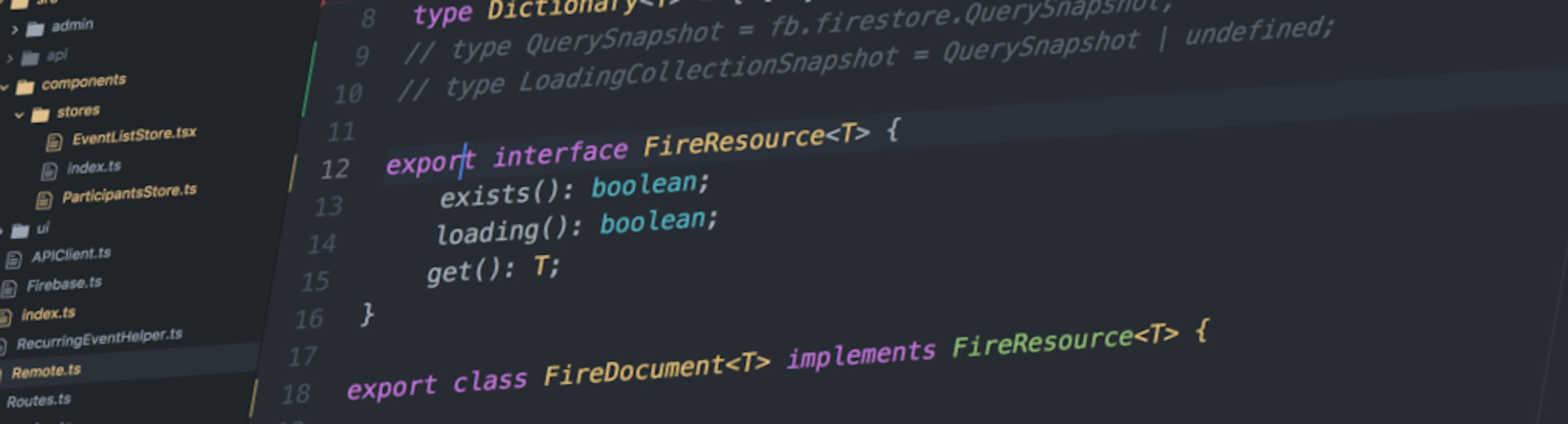Click the ui folder icon
Screen dimensions: 1568x424
[21, 229]
